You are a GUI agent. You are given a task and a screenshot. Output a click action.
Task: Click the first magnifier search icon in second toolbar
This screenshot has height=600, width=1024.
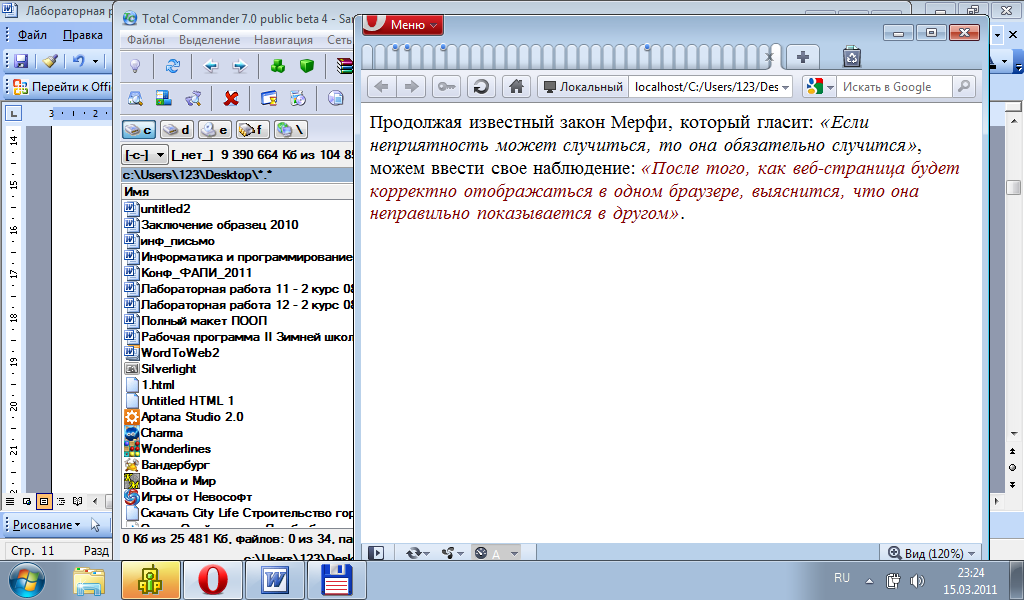coord(135,98)
